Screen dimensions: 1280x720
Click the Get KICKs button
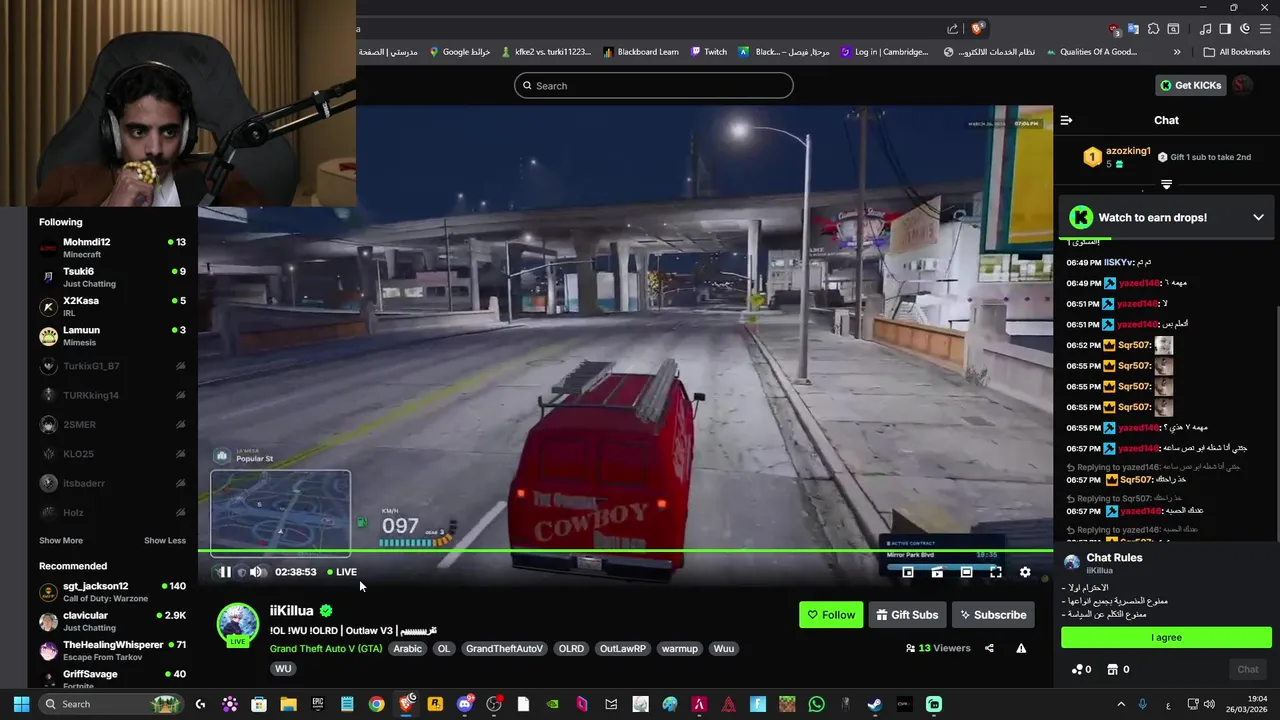pos(1190,86)
